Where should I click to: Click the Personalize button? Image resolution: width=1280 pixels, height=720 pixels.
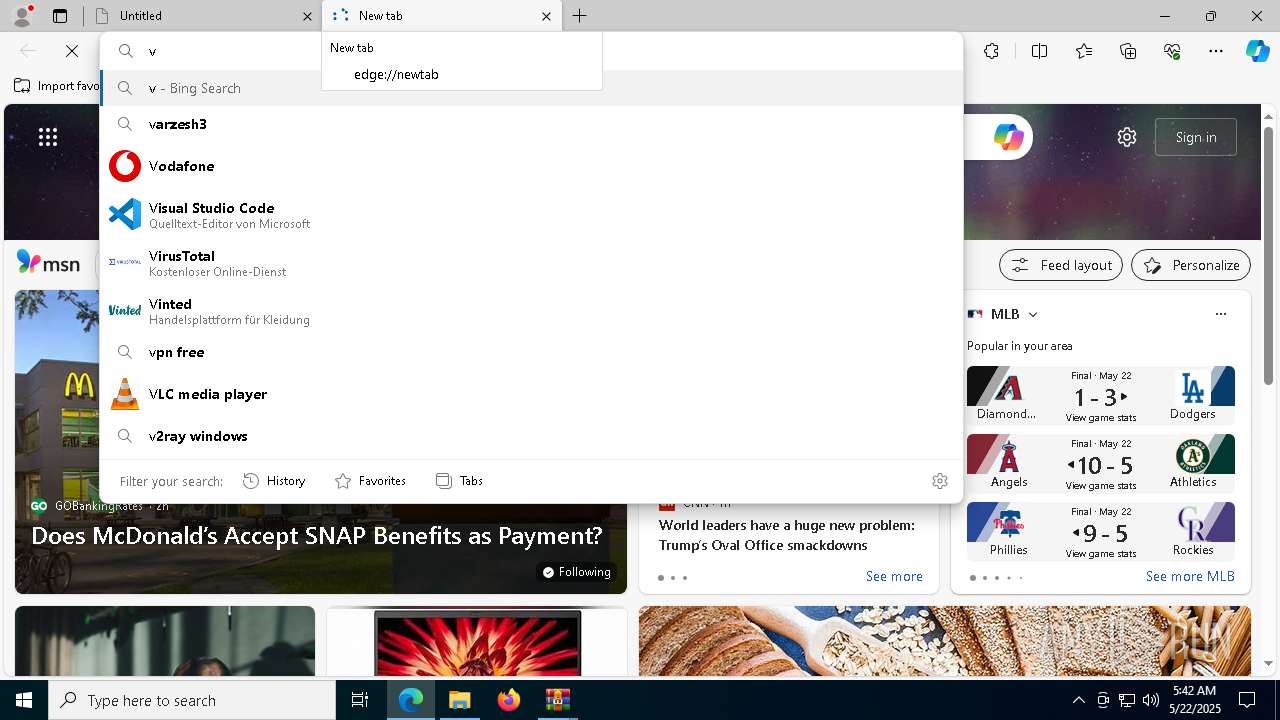(x=1191, y=265)
